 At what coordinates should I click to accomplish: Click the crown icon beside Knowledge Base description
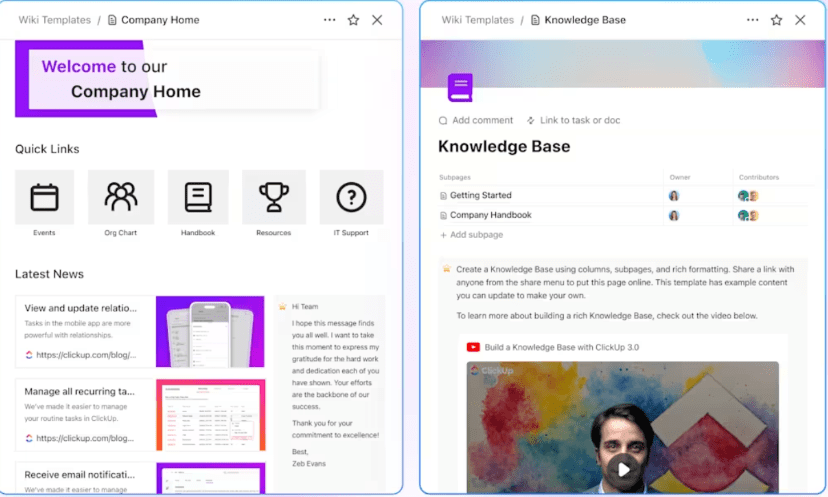pos(447,269)
